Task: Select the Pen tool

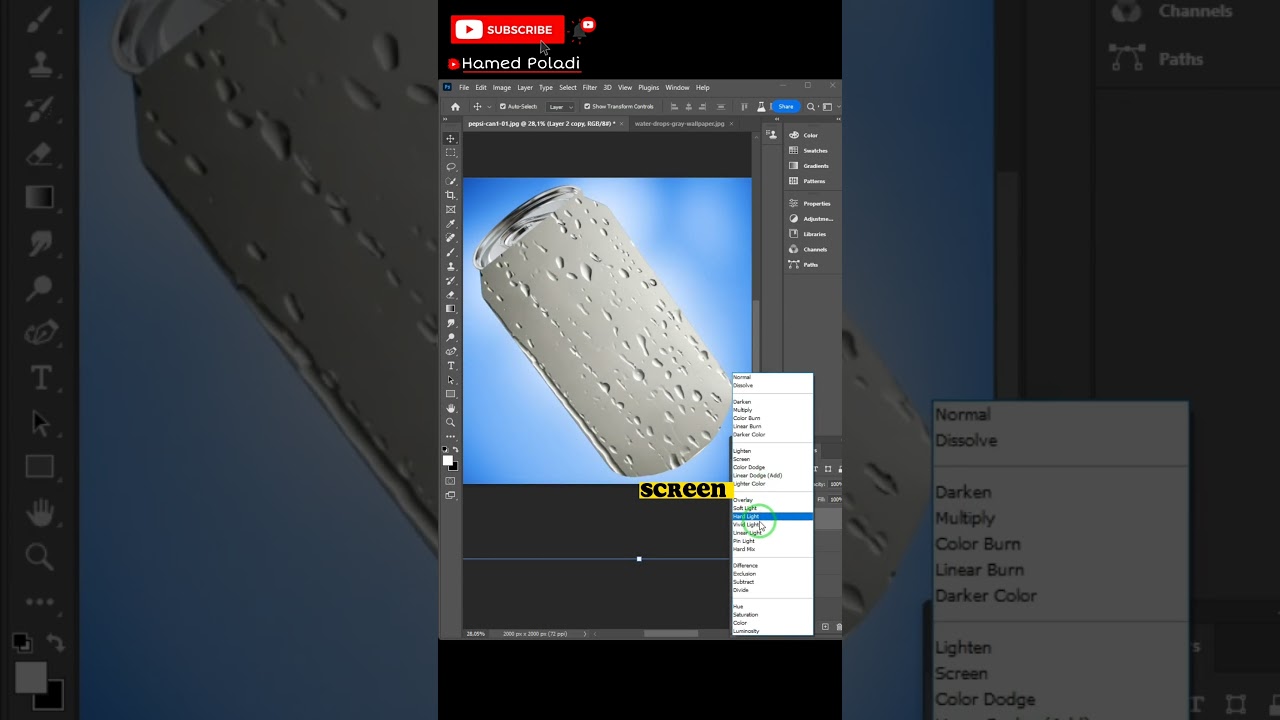Action: (451, 351)
